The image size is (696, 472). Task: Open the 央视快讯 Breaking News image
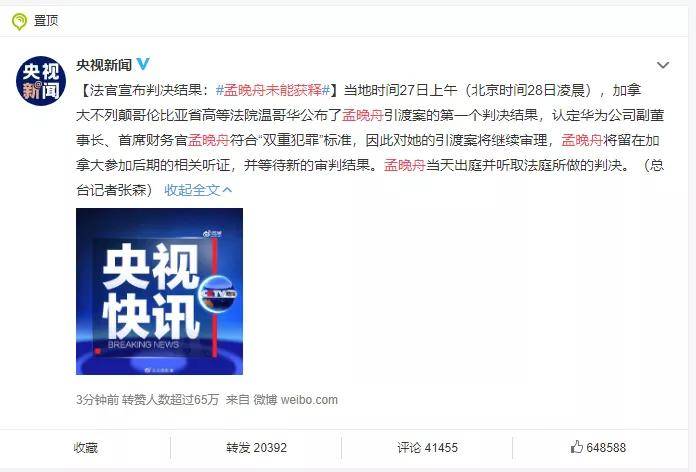159,291
